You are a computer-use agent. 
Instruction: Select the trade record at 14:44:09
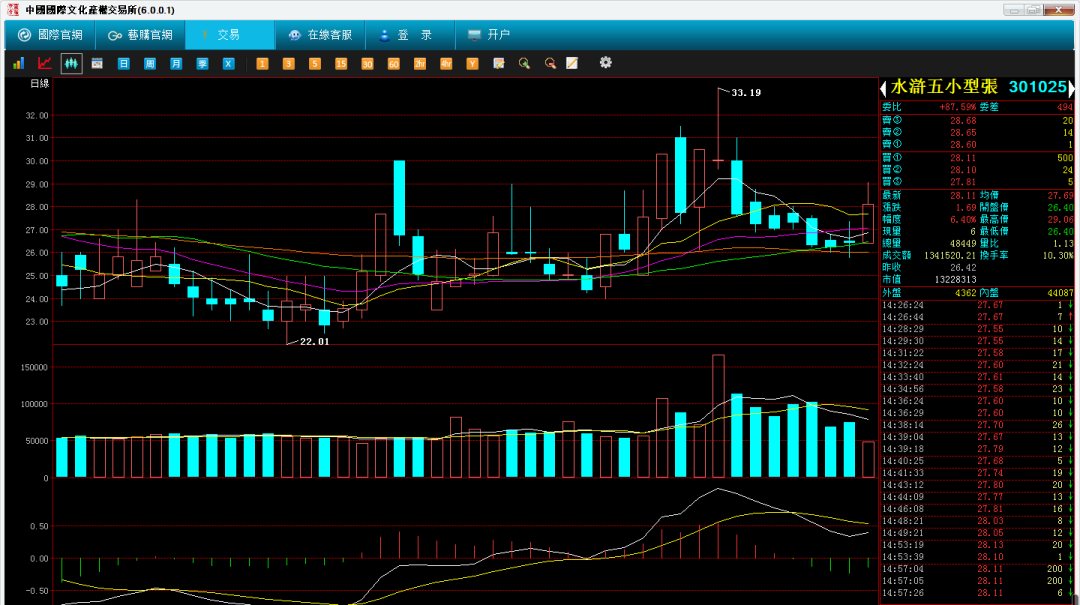coord(977,497)
